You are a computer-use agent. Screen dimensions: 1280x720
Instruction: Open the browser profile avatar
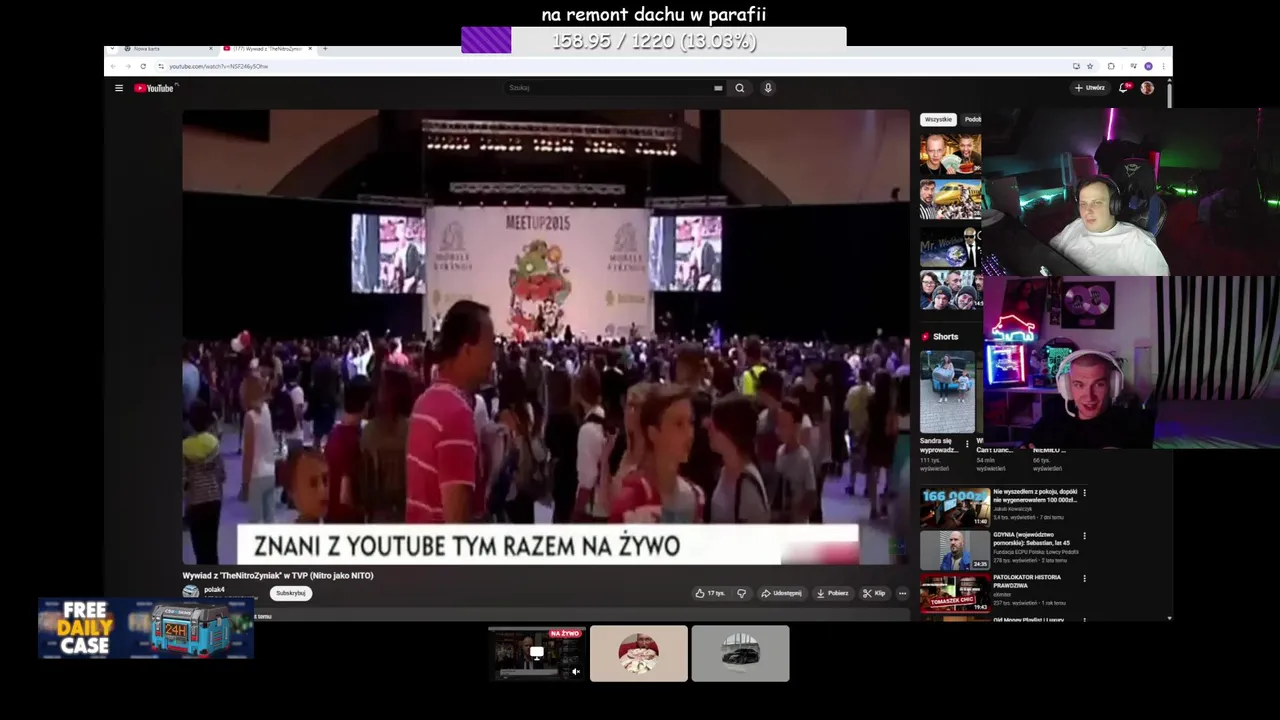[1148, 66]
